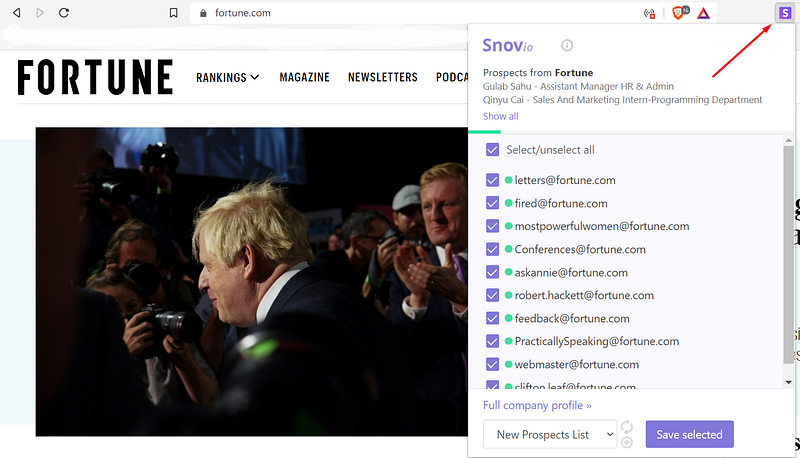Uncheck askannie@fortune.com
This screenshot has height=458, width=800.
pyautogui.click(x=492, y=272)
